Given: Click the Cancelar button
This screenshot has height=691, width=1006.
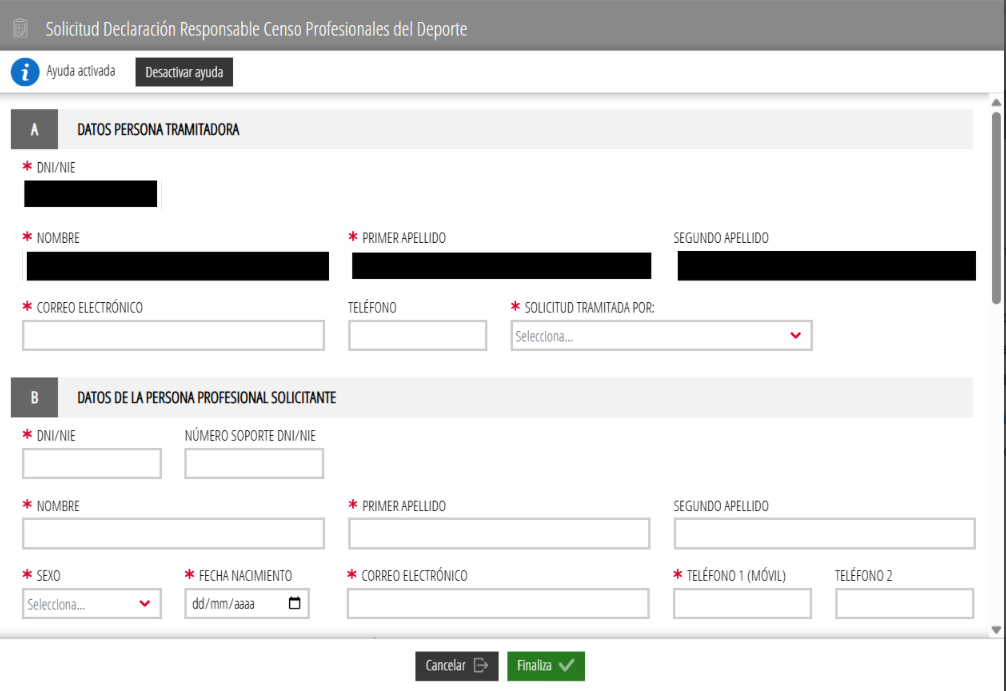Looking at the screenshot, I should (x=456, y=666).
